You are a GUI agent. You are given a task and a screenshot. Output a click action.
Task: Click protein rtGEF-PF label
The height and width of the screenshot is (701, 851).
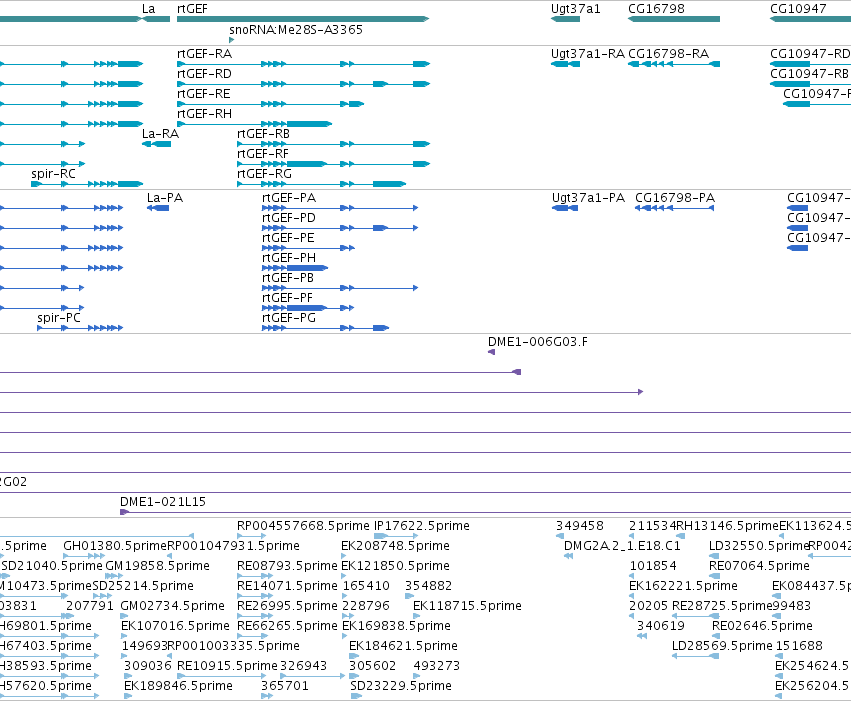(288, 298)
